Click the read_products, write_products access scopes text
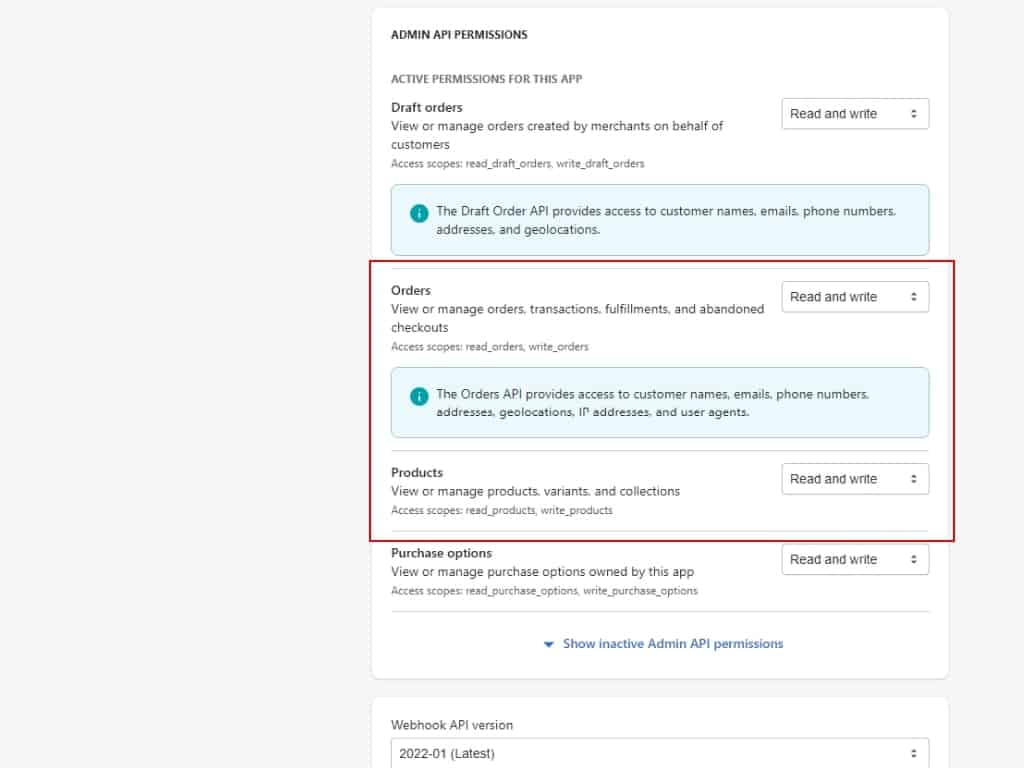Screen dimensions: 1024x768 click(501, 510)
